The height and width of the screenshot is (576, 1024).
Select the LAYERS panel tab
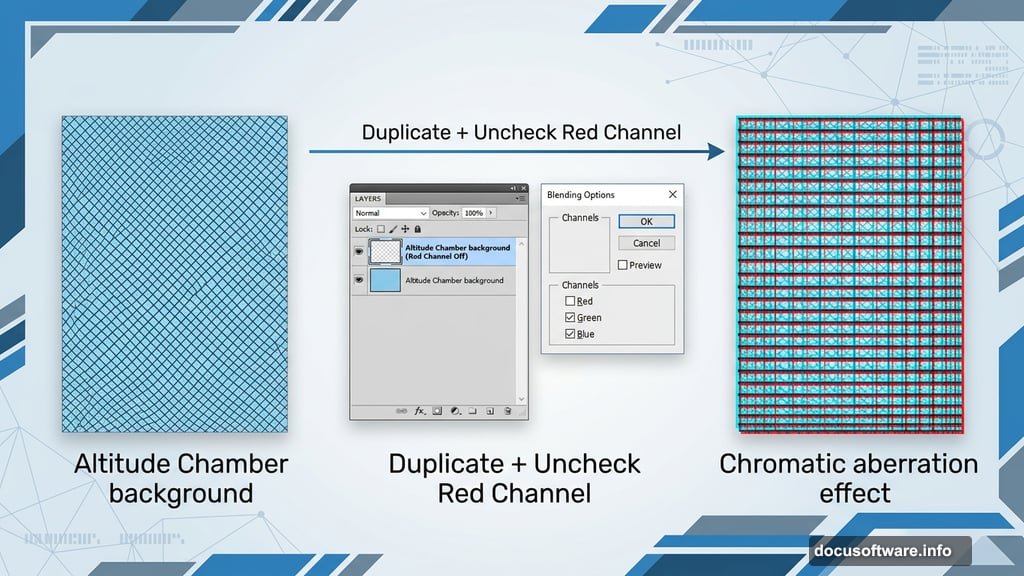pos(368,199)
